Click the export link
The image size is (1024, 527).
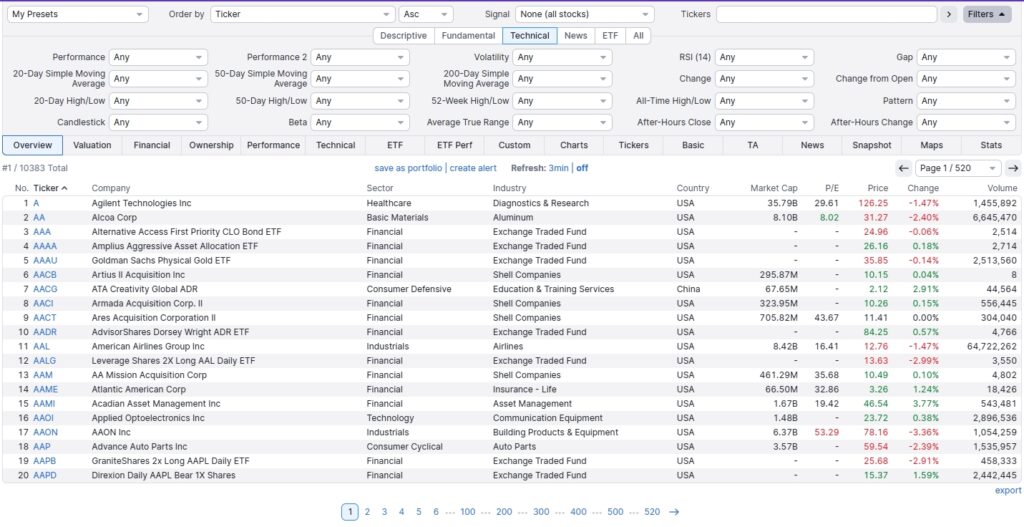[x=1008, y=490]
